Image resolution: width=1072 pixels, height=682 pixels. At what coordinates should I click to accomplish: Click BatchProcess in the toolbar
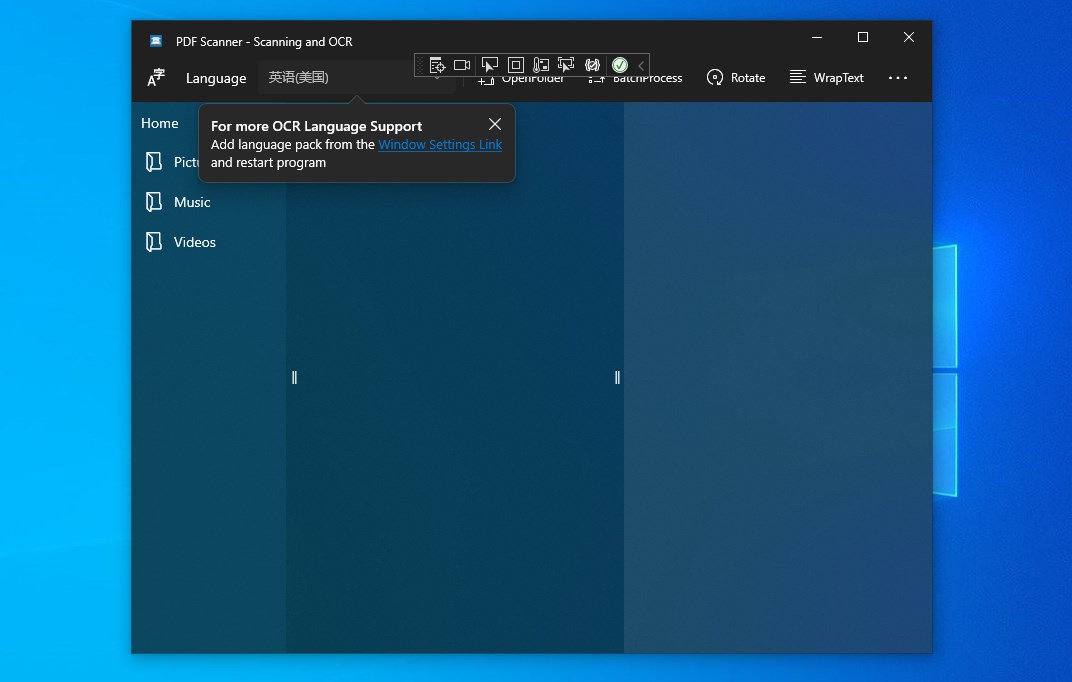tap(634, 78)
